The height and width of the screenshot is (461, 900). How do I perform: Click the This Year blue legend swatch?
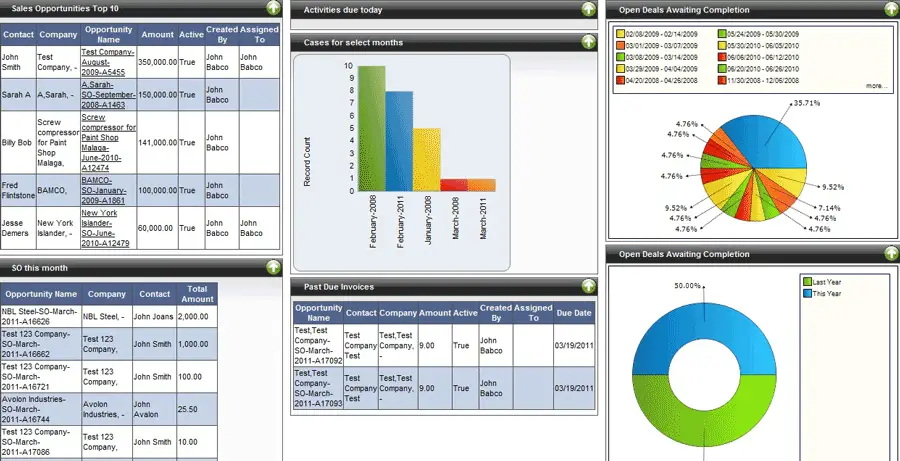point(807,293)
